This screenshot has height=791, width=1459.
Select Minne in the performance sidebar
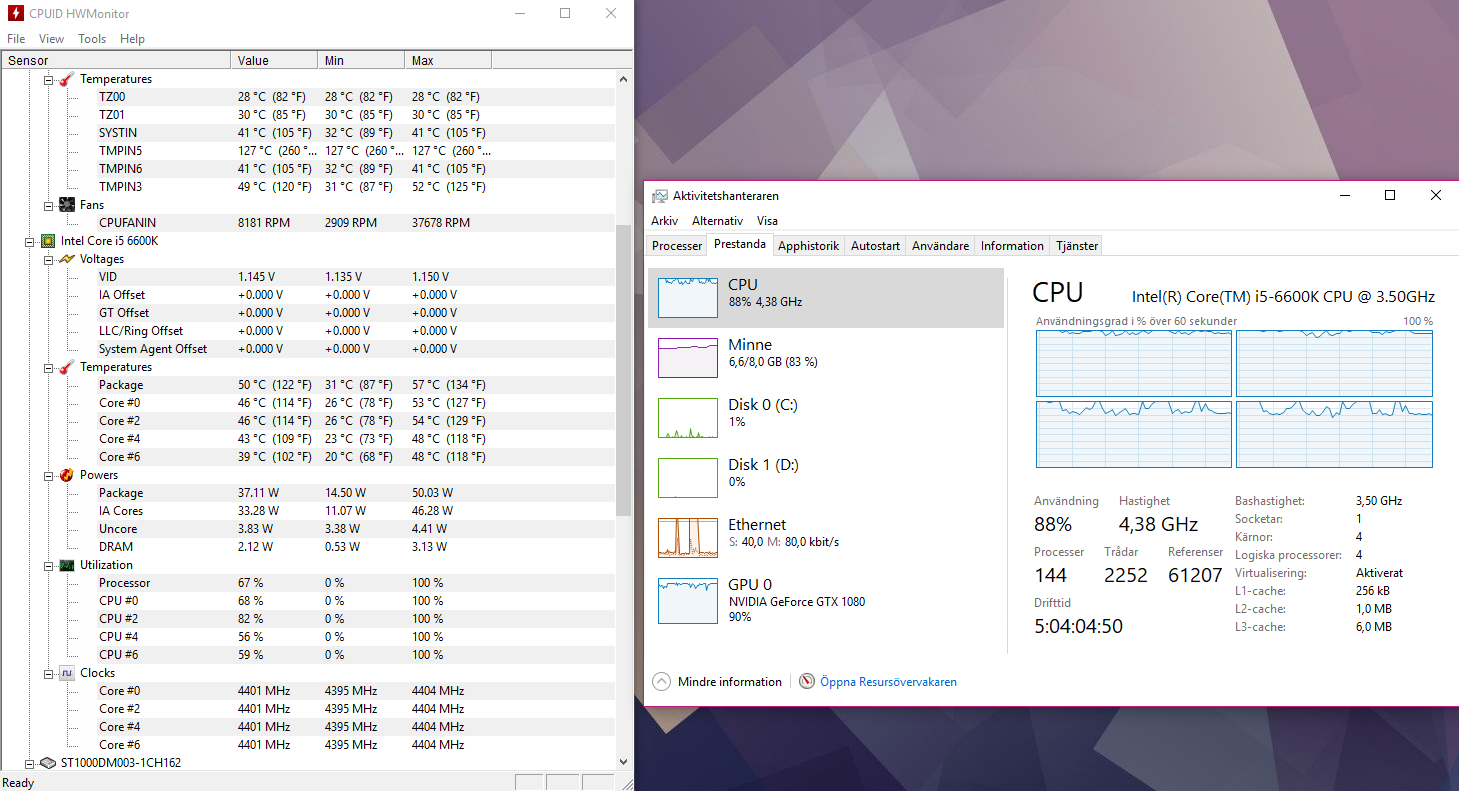coord(826,358)
